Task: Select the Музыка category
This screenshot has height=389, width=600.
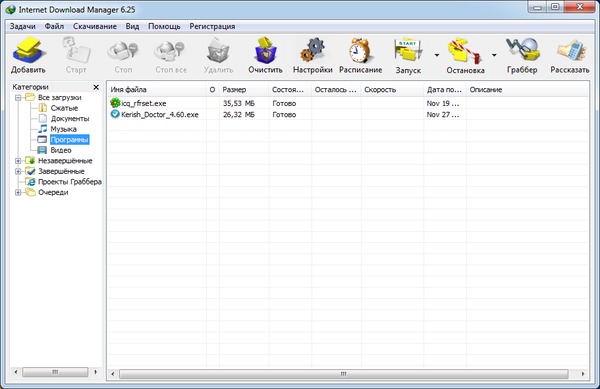Action: point(64,129)
